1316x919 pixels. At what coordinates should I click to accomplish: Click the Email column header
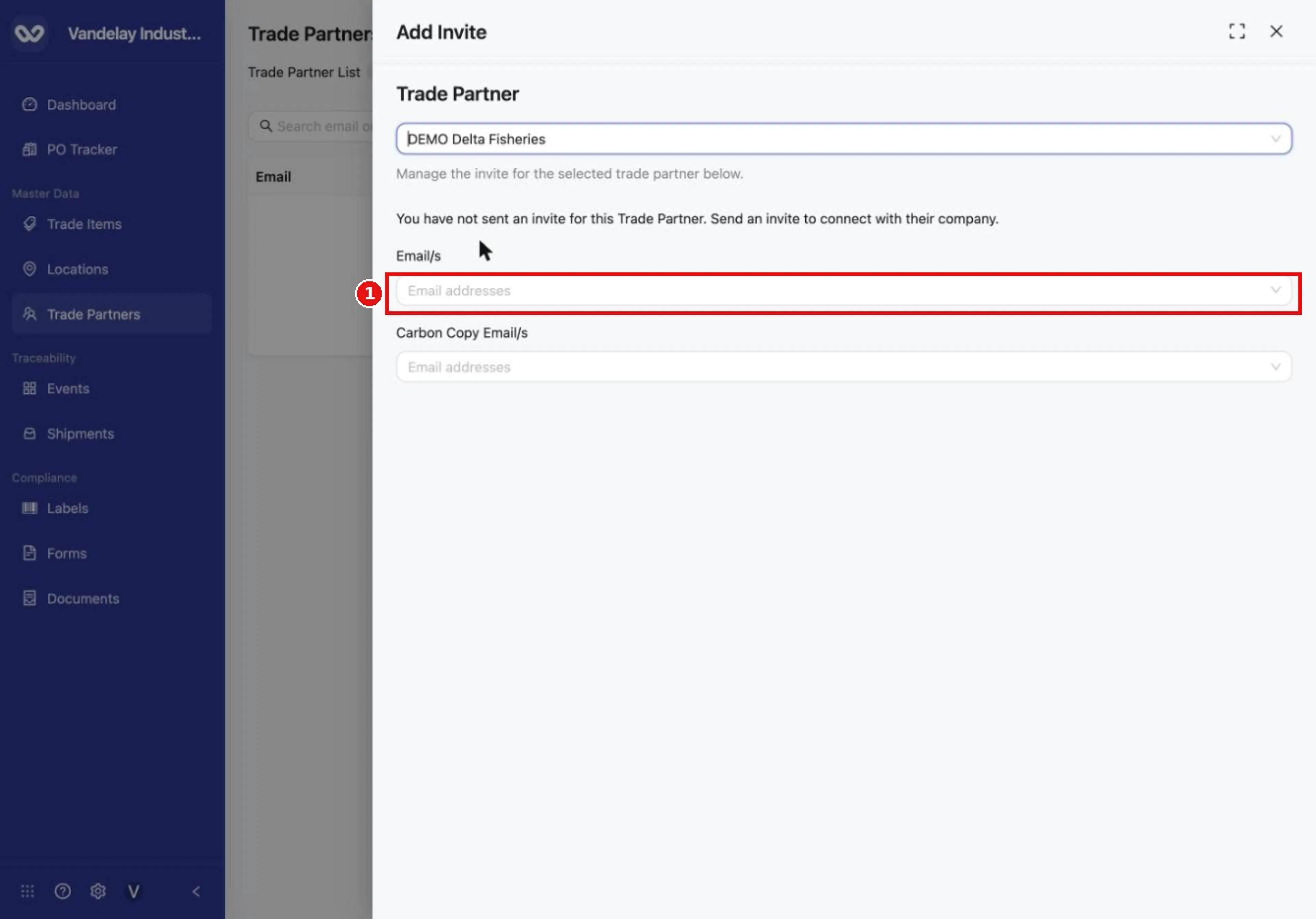pos(273,176)
